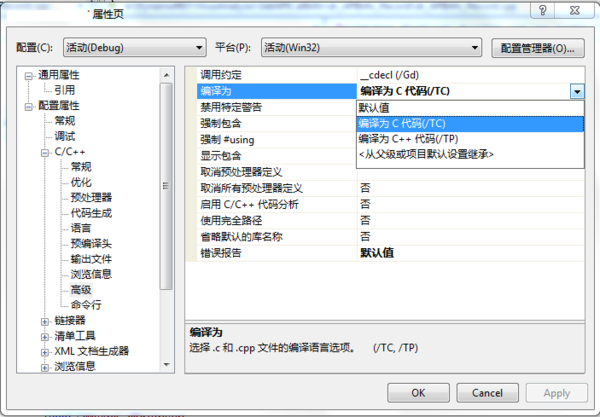The height and width of the screenshot is (417, 600).
Task: Click the tree scrollbar down arrow
Action: [166, 365]
